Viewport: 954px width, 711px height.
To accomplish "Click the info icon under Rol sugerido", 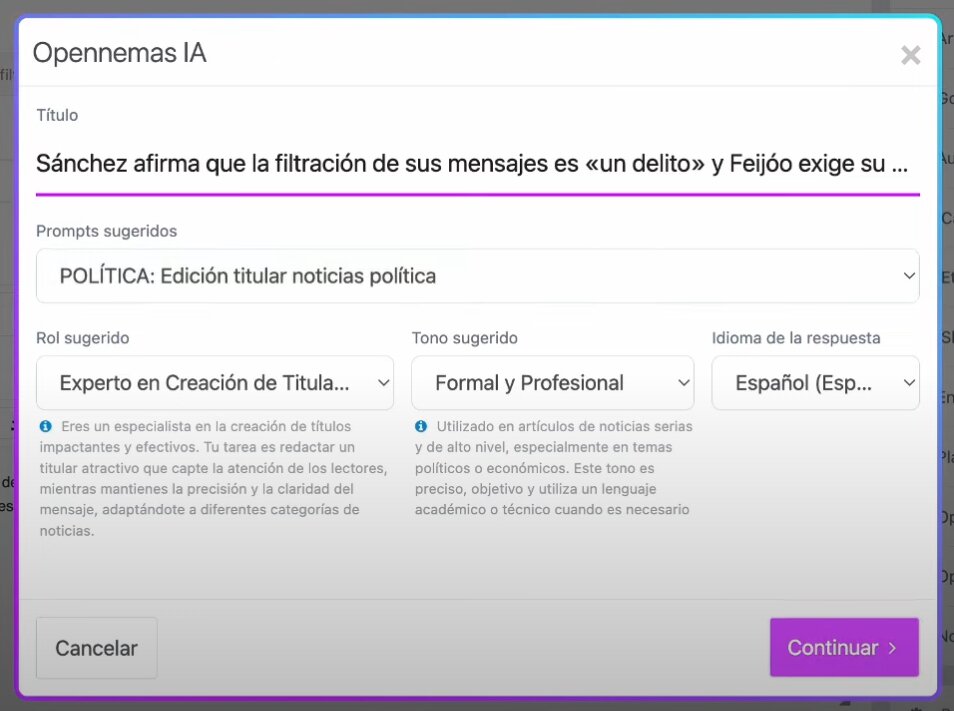I will click(x=46, y=426).
